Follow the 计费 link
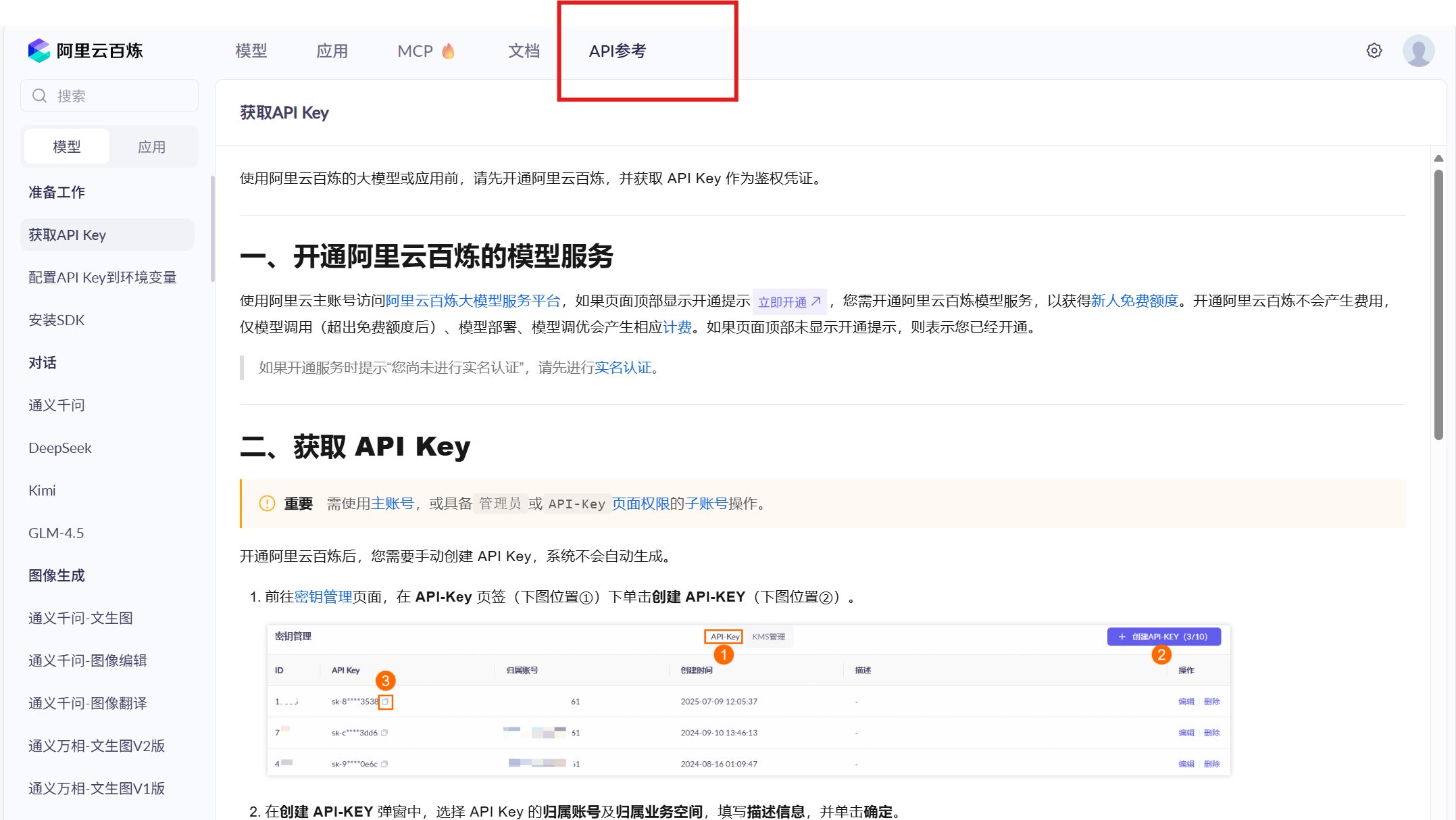Screen dimensions: 1456x820 678,327
